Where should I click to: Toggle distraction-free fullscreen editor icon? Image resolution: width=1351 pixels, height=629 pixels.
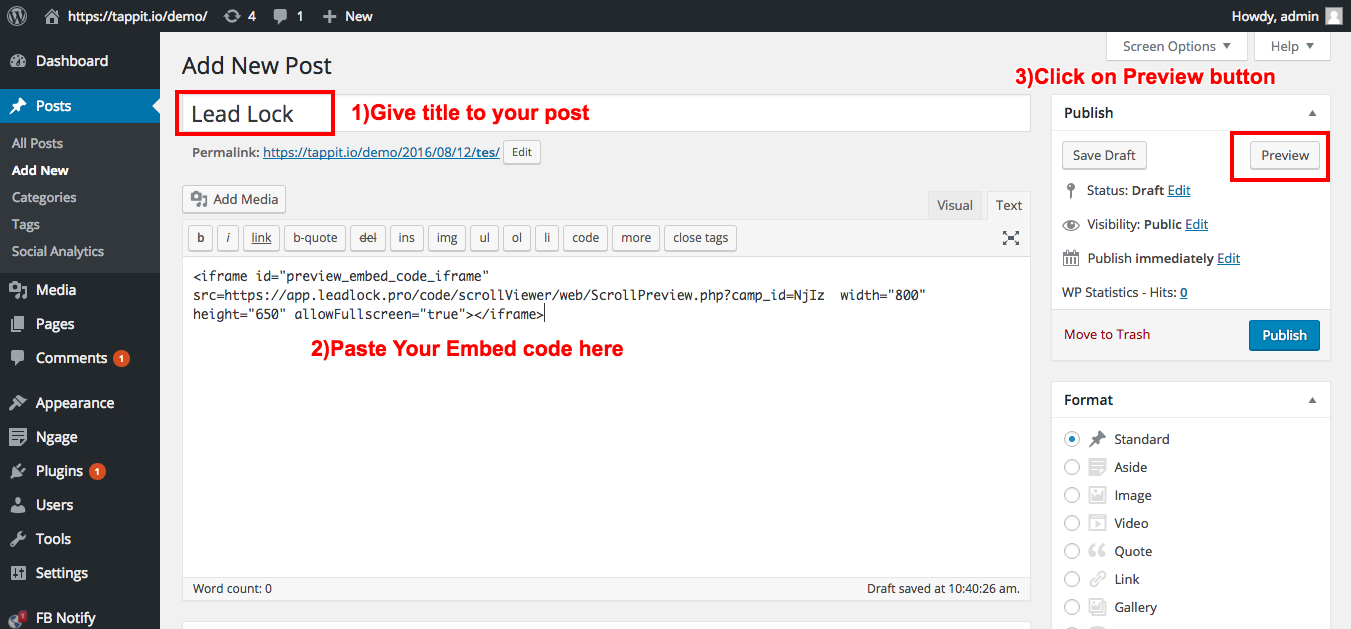[x=1011, y=238]
